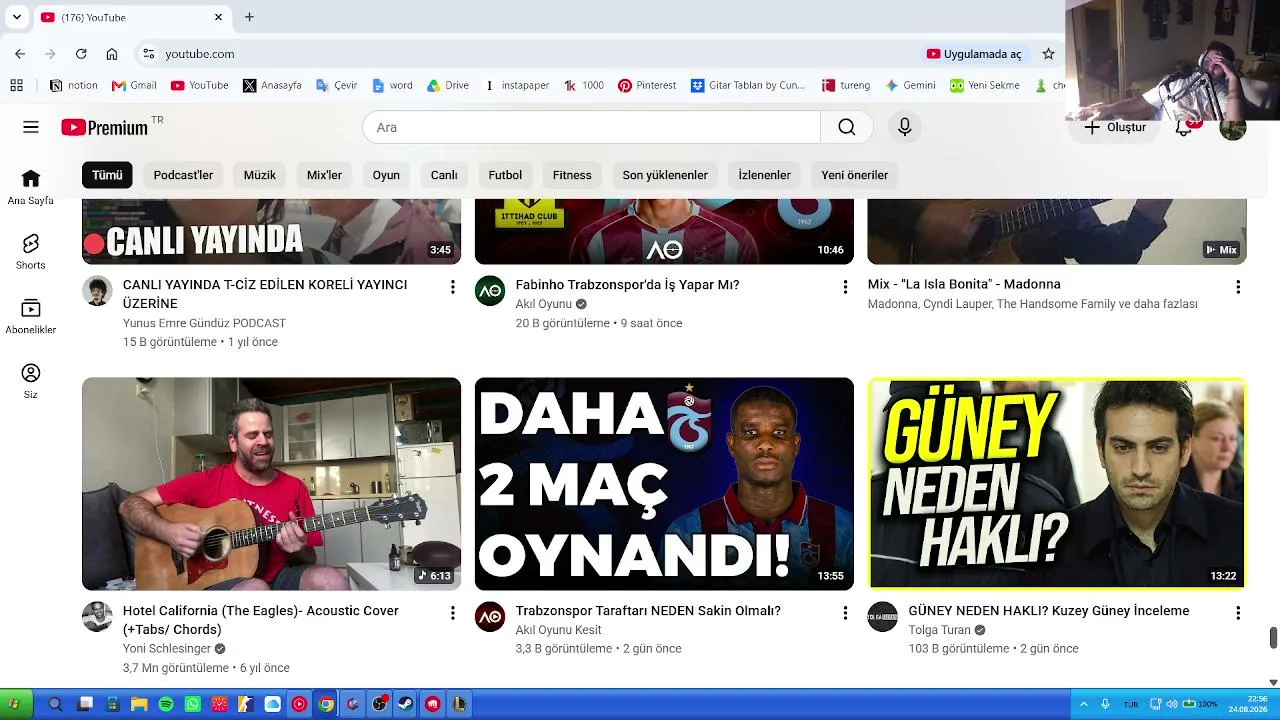Open options for Hotel California video
Screen dimensions: 1280x720
point(452,613)
